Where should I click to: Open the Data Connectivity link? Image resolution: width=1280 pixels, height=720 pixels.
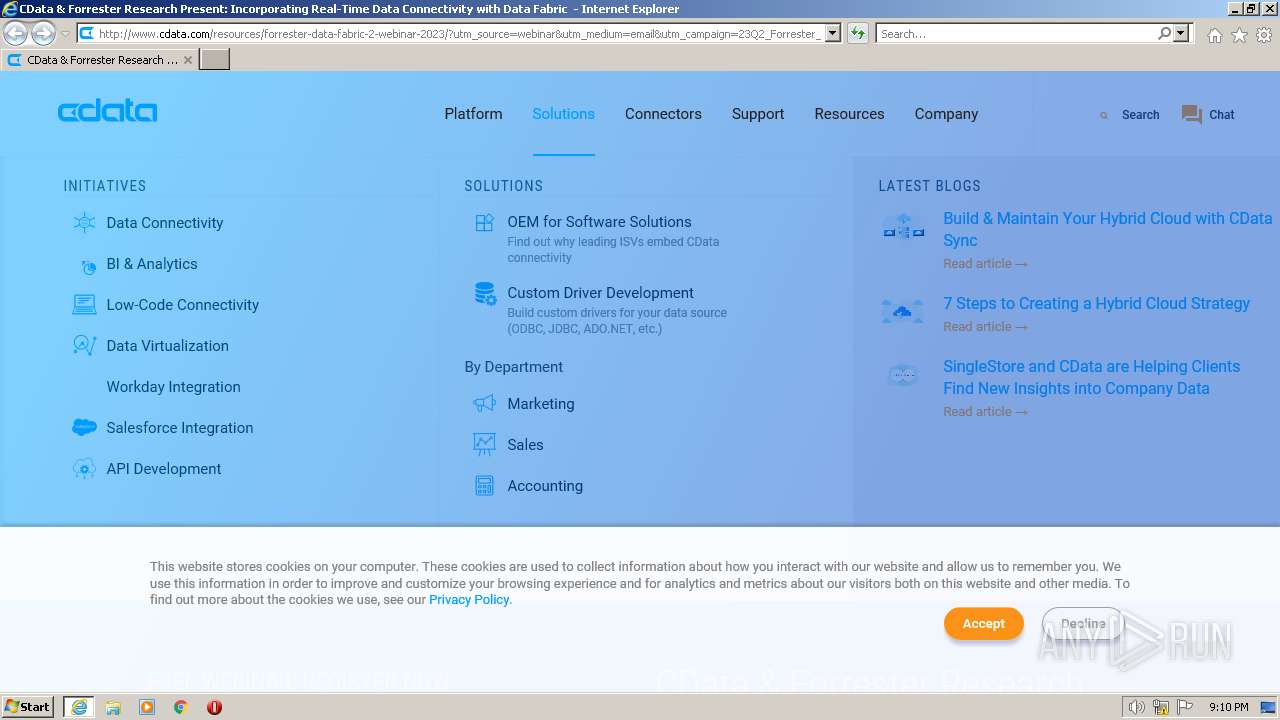pos(165,223)
